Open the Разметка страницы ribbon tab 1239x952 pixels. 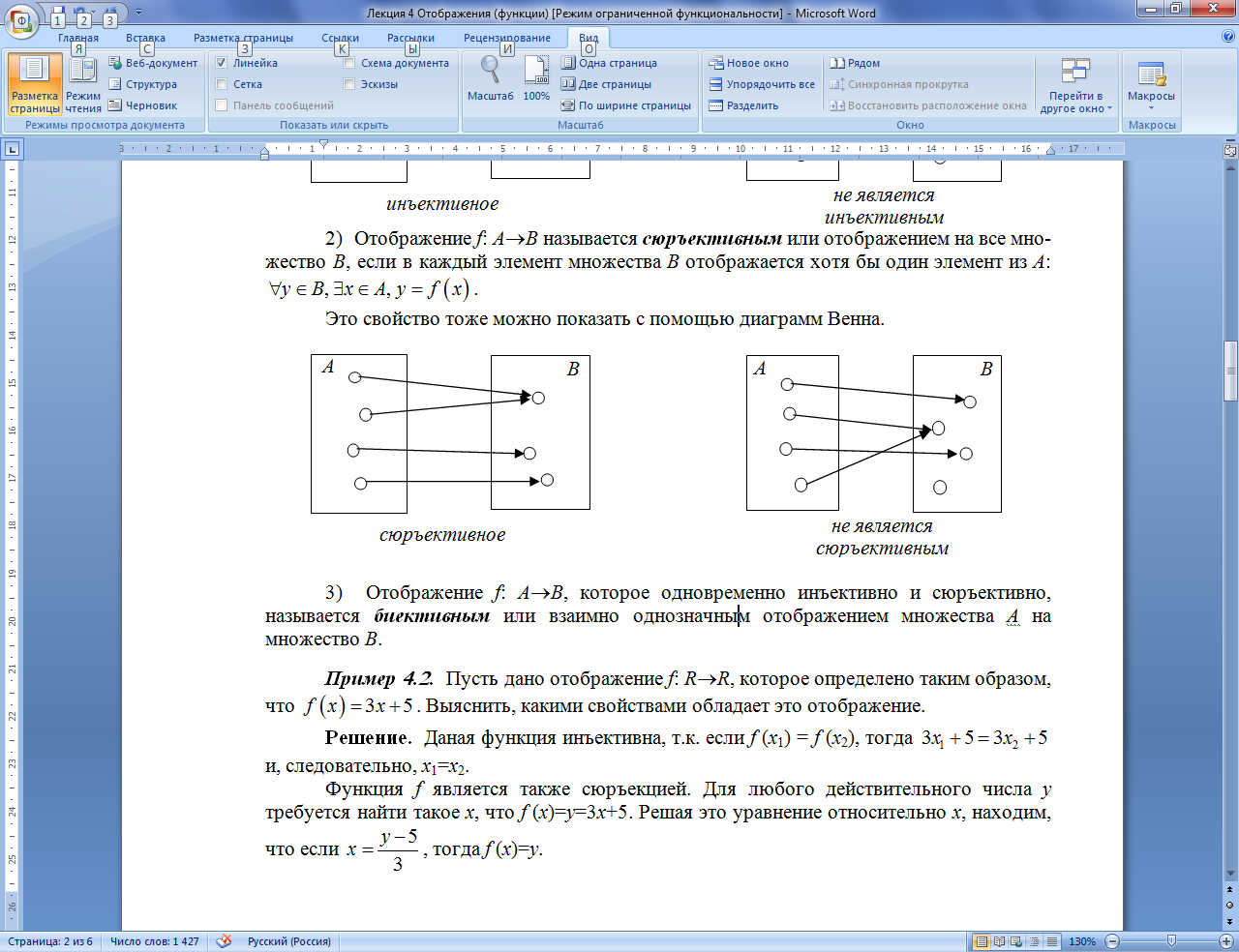tap(243, 38)
